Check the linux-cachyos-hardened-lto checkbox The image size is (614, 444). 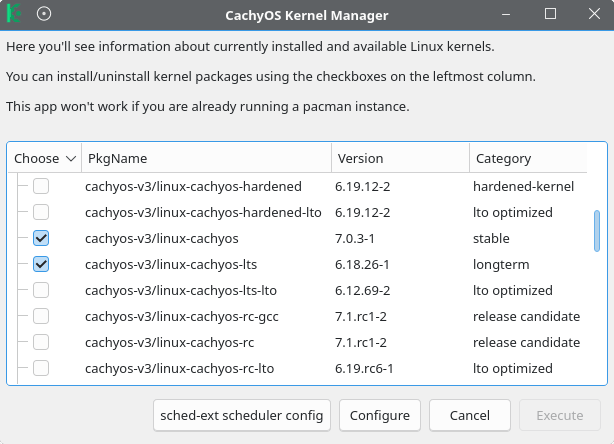tap(41, 212)
